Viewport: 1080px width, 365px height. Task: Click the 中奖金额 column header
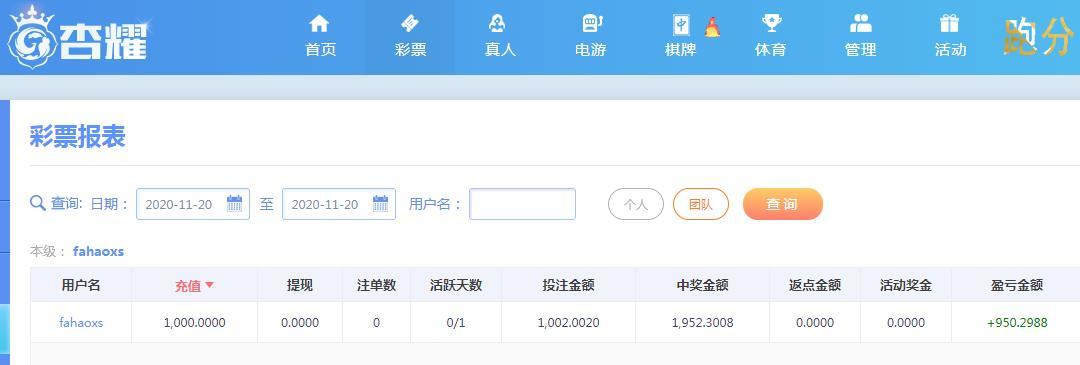pos(703,285)
